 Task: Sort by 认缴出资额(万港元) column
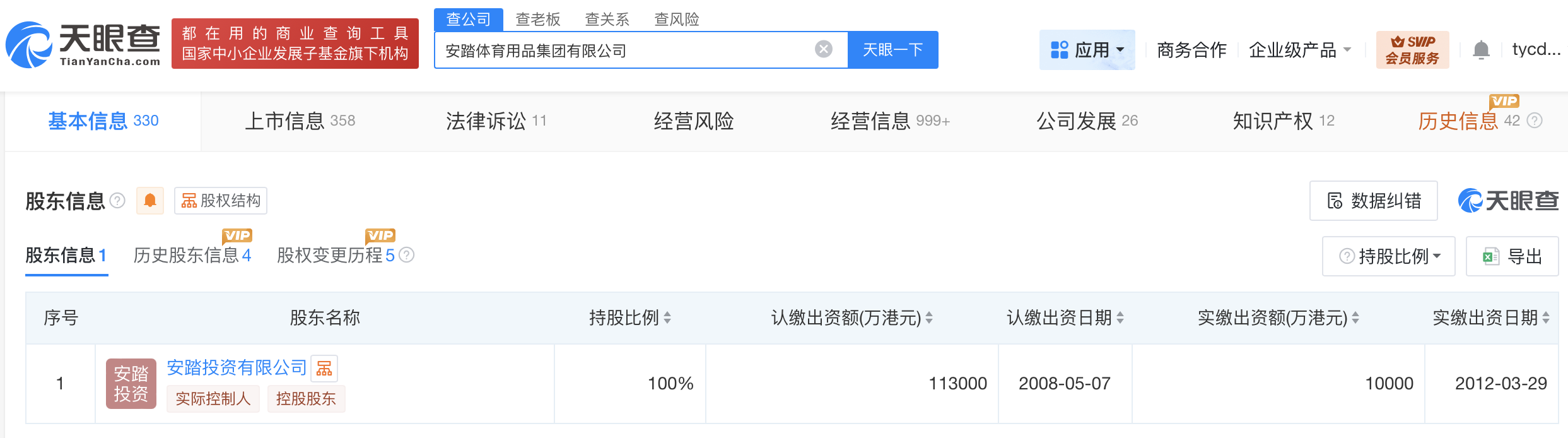[929, 318]
